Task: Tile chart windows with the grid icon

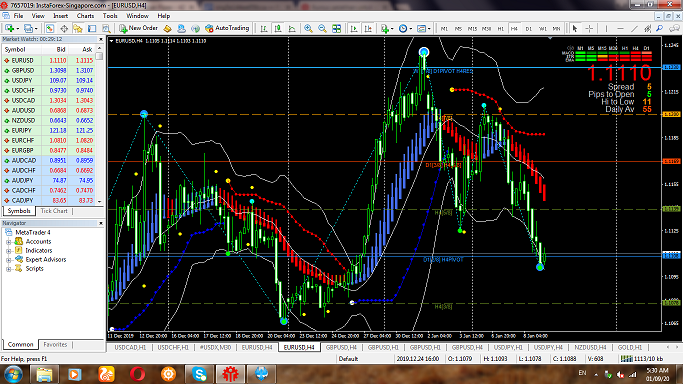Action: pos(337,28)
